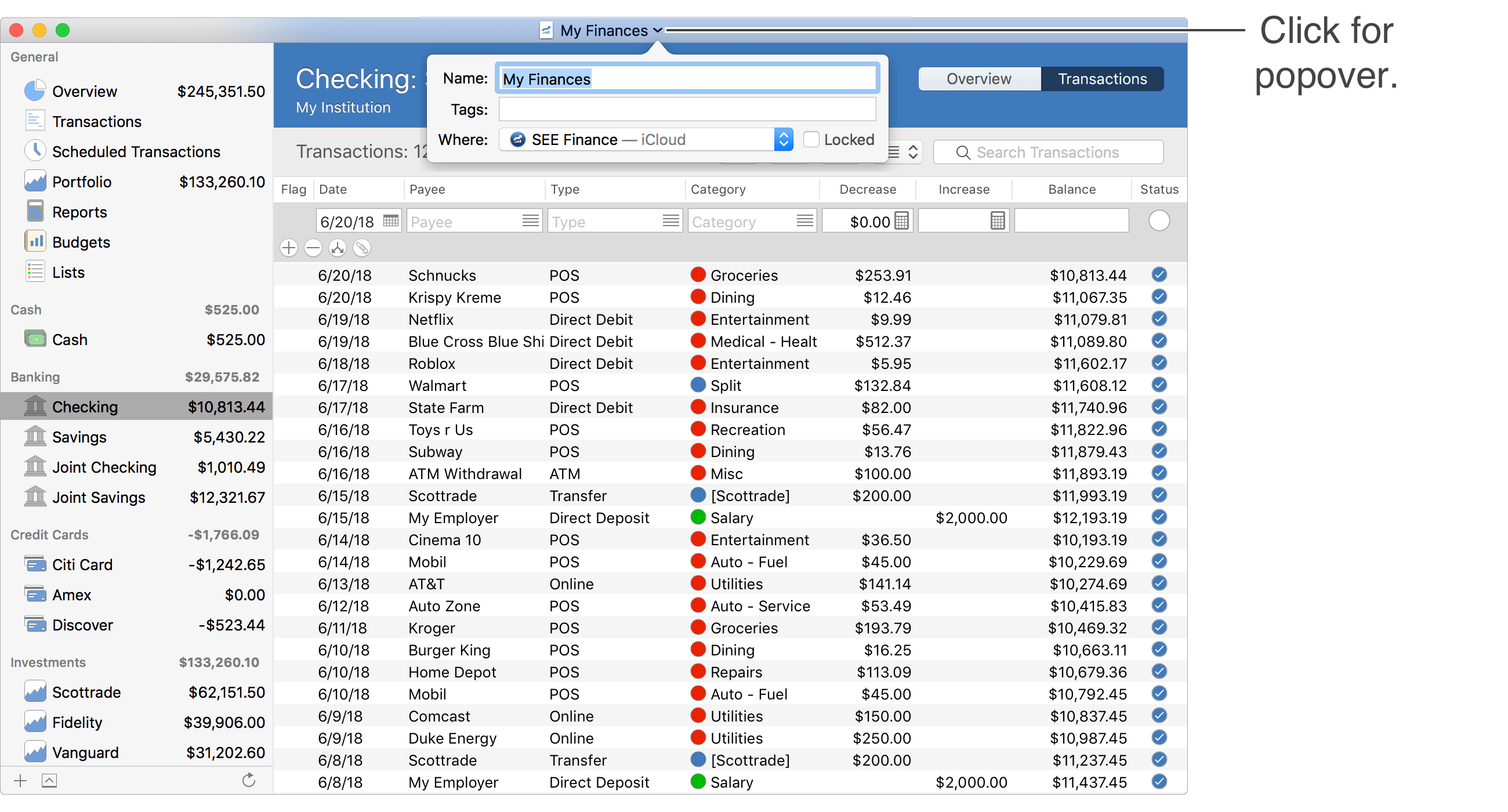
Task: Click the Portfolio icon in the sidebar
Action: point(36,182)
